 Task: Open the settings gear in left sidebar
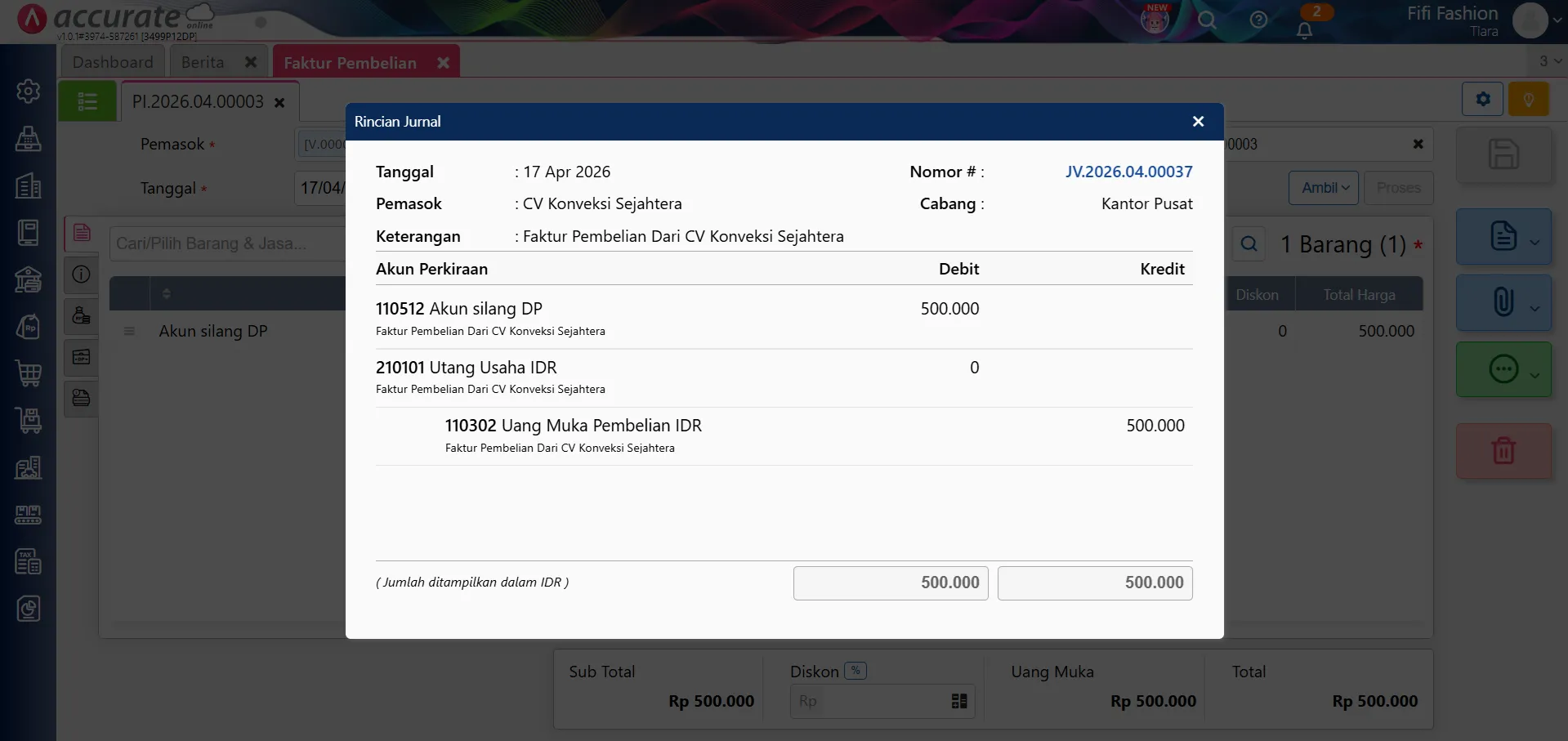click(29, 91)
